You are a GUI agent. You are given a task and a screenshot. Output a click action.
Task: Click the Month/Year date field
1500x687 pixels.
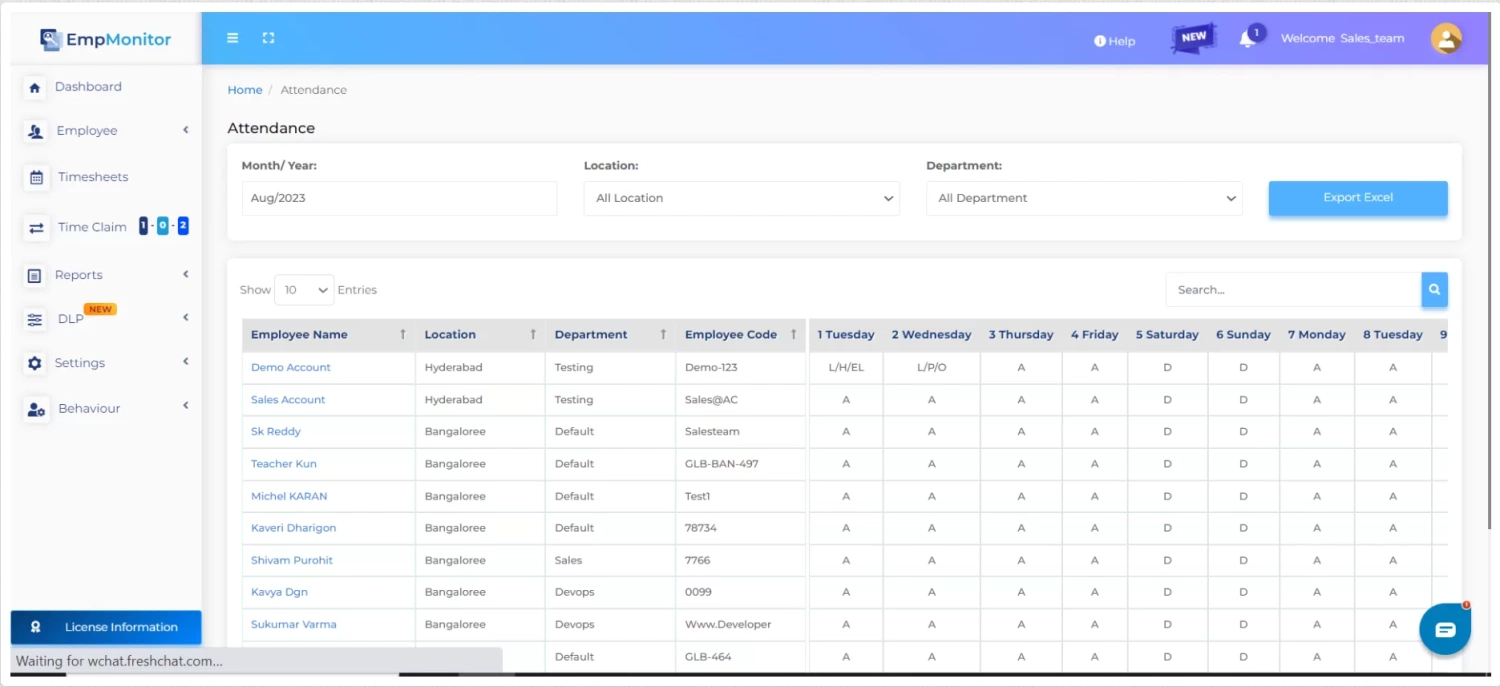coord(399,198)
